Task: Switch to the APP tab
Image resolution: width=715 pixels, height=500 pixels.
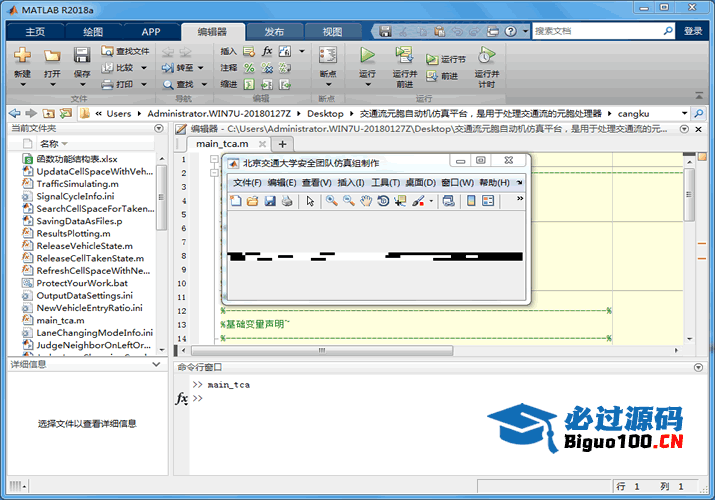Action: 150,31
